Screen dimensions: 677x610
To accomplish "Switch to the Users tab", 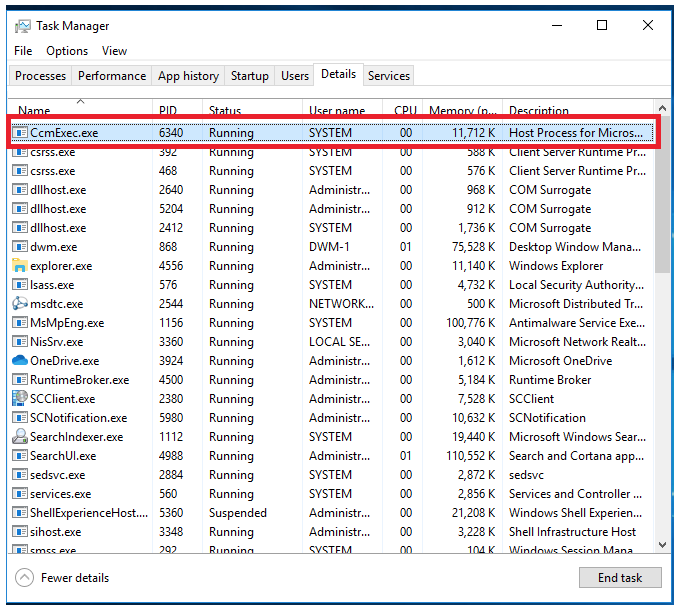I will 295,76.
